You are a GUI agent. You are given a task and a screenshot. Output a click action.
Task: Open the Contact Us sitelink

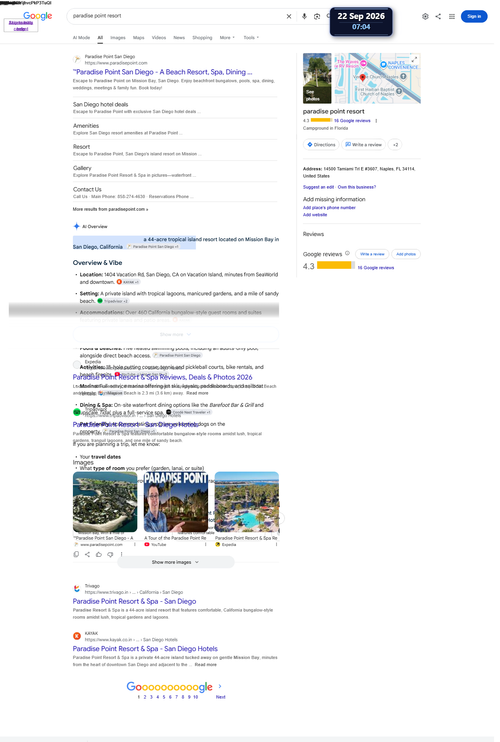click(87, 189)
